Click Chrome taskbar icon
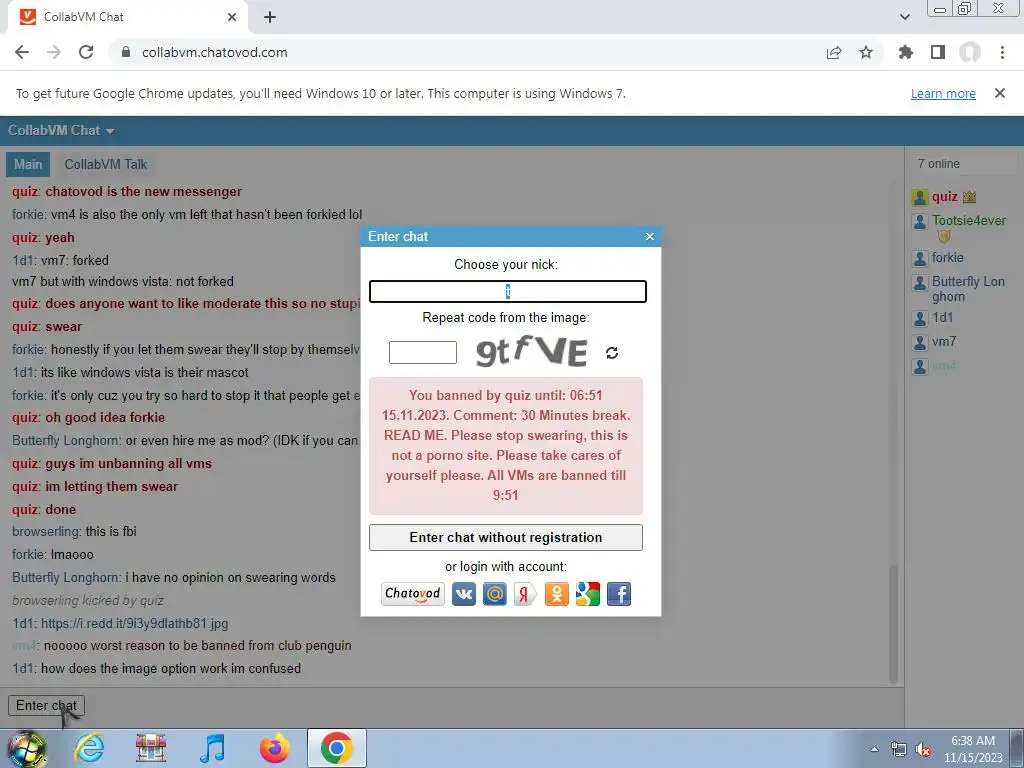This screenshot has width=1024, height=768. click(336, 748)
